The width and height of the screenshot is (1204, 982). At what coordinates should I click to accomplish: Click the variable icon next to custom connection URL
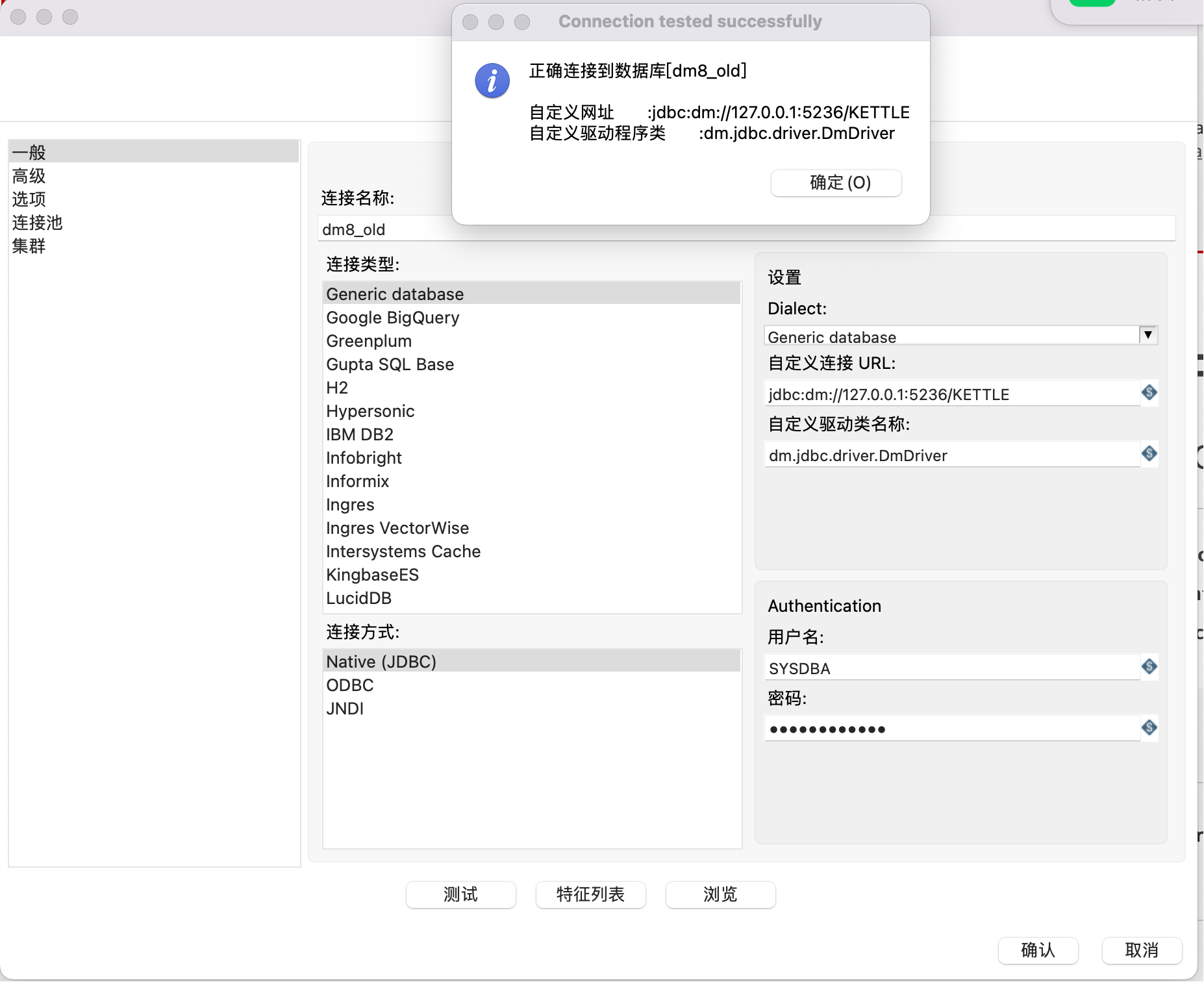point(1149,393)
